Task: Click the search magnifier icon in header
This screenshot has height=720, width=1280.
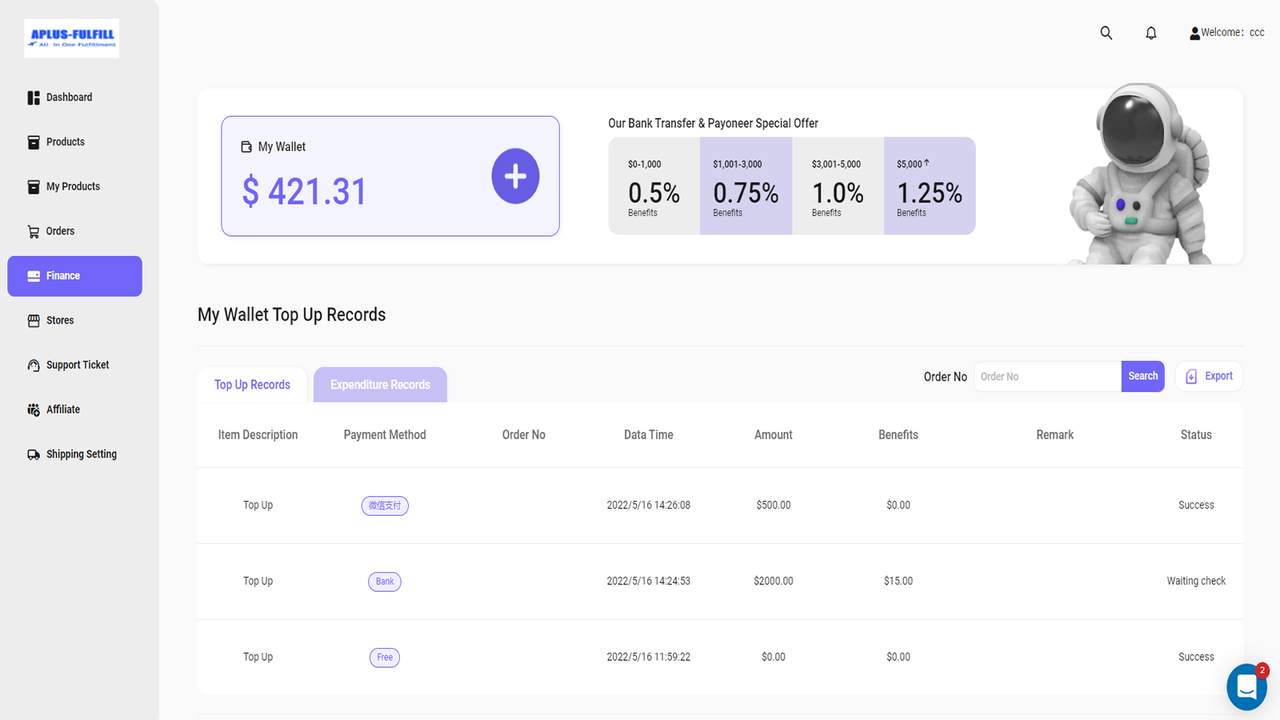Action: click(x=1106, y=33)
